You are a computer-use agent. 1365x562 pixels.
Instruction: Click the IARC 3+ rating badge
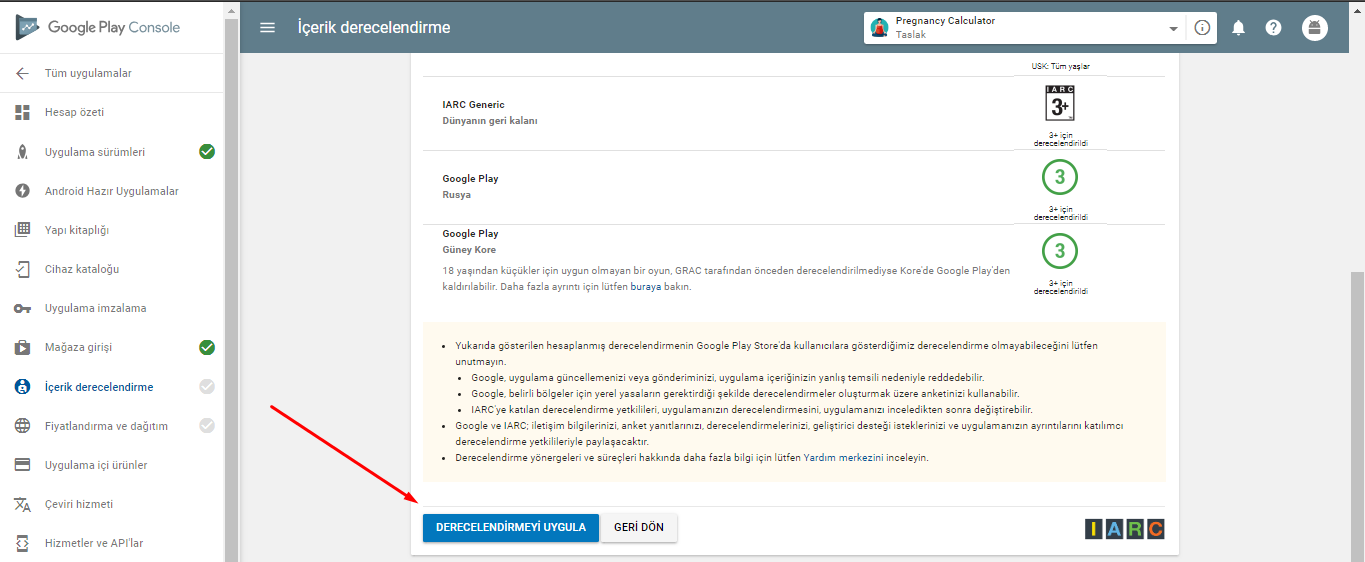(x=1060, y=103)
